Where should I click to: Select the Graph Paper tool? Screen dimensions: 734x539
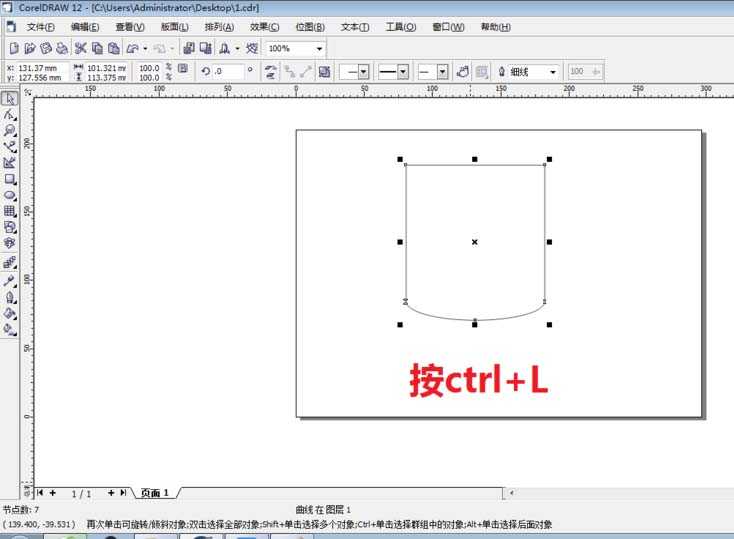click(x=10, y=211)
